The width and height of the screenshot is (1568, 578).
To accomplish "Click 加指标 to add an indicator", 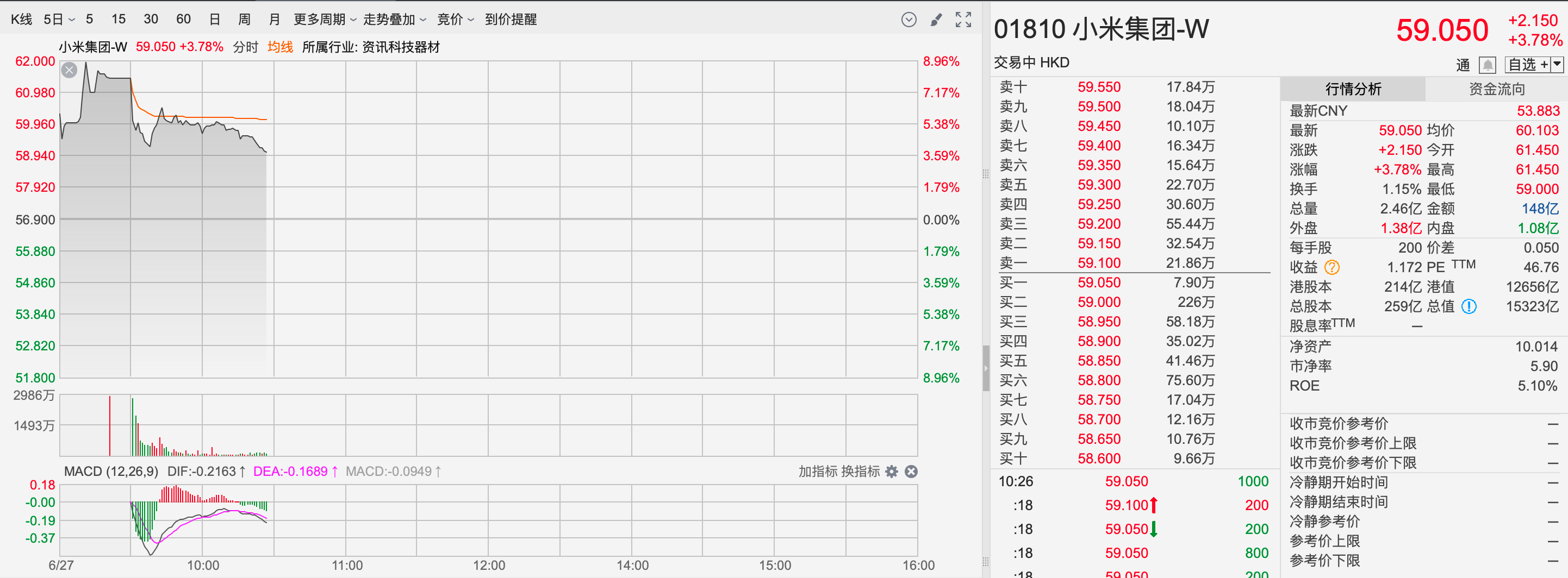I will (x=818, y=472).
